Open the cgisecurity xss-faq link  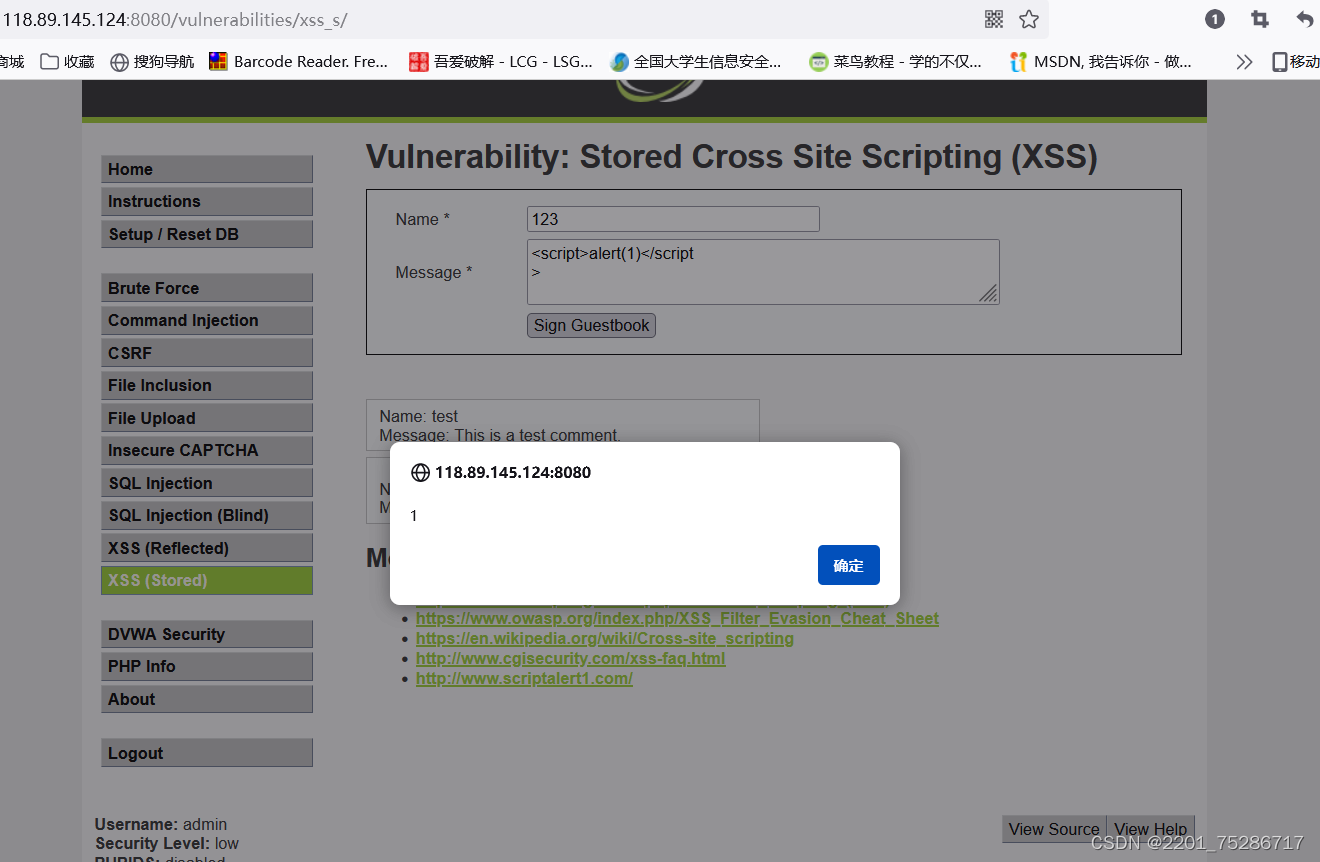pos(571,658)
